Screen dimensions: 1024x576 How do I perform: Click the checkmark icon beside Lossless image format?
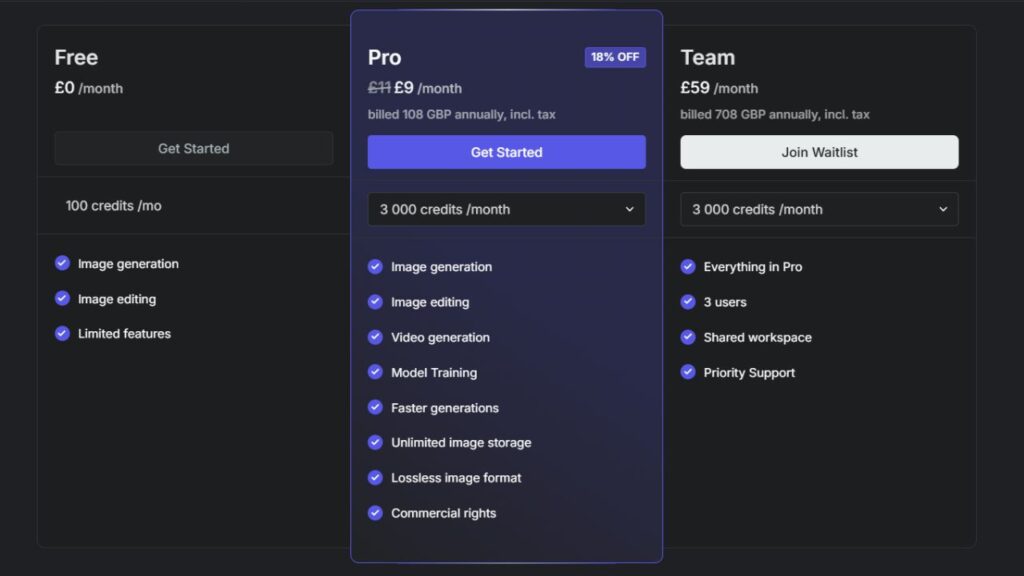tap(375, 477)
